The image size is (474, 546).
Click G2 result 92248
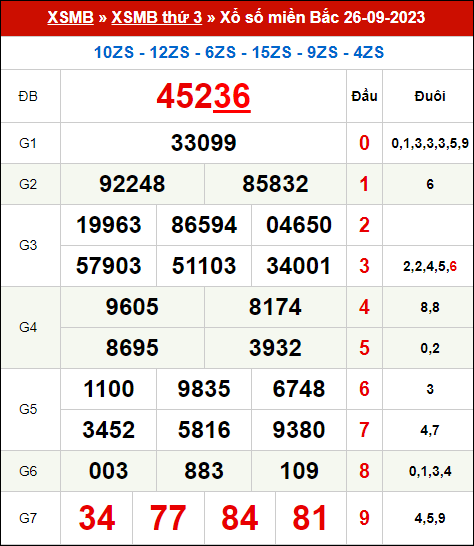[132, 184]
